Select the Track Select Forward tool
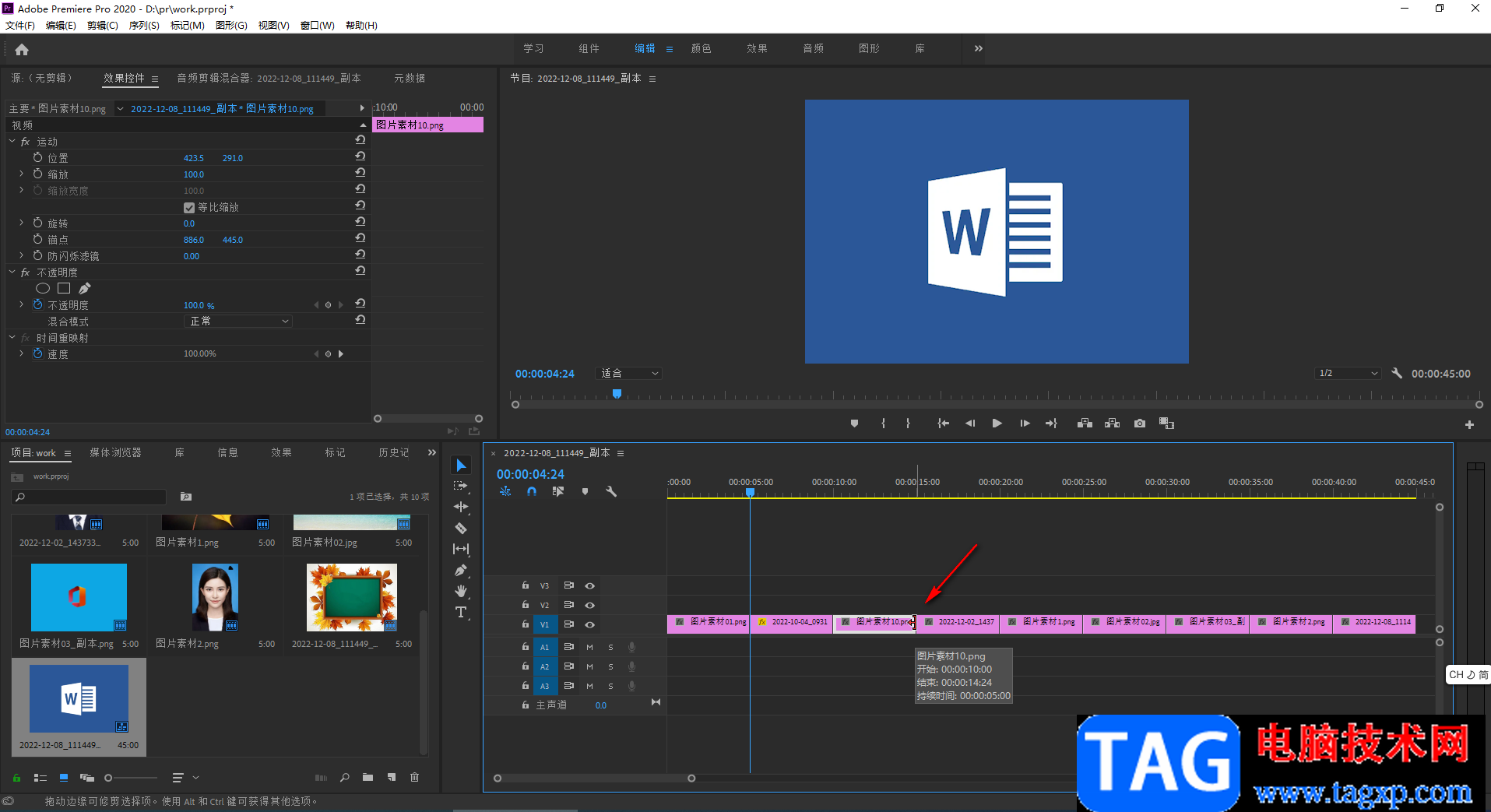The height and width of the screenshot is (812, 1491). [461, 486]
